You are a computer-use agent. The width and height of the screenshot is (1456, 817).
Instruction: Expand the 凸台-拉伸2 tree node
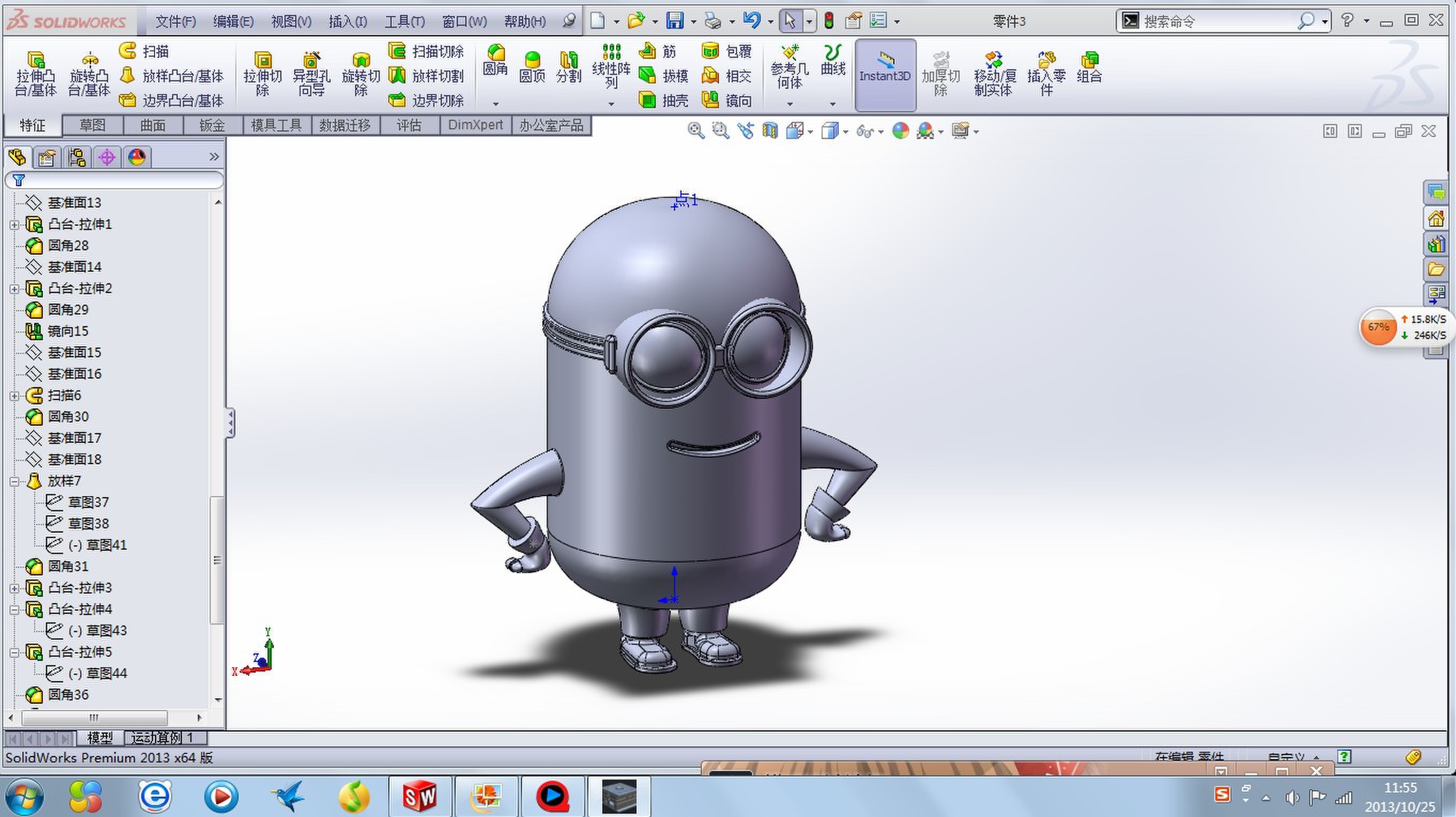pos(14,289)
